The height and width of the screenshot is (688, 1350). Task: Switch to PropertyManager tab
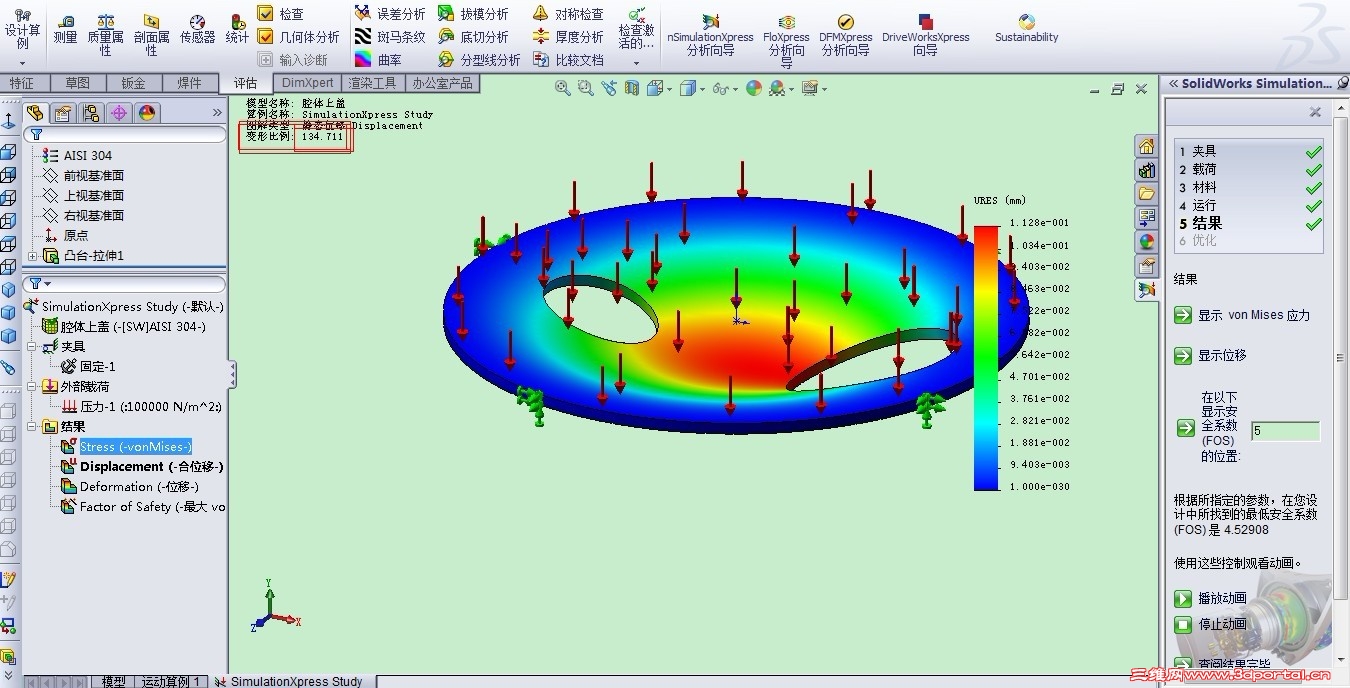[x=63, y=113]
